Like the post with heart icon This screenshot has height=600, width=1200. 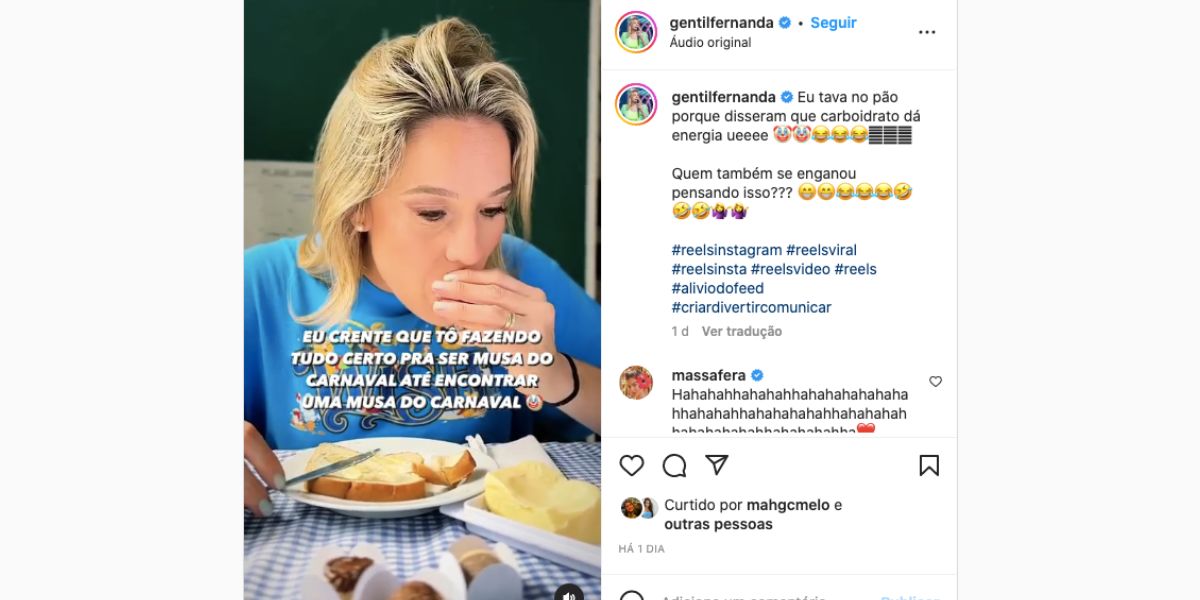(x=631, y=465)
